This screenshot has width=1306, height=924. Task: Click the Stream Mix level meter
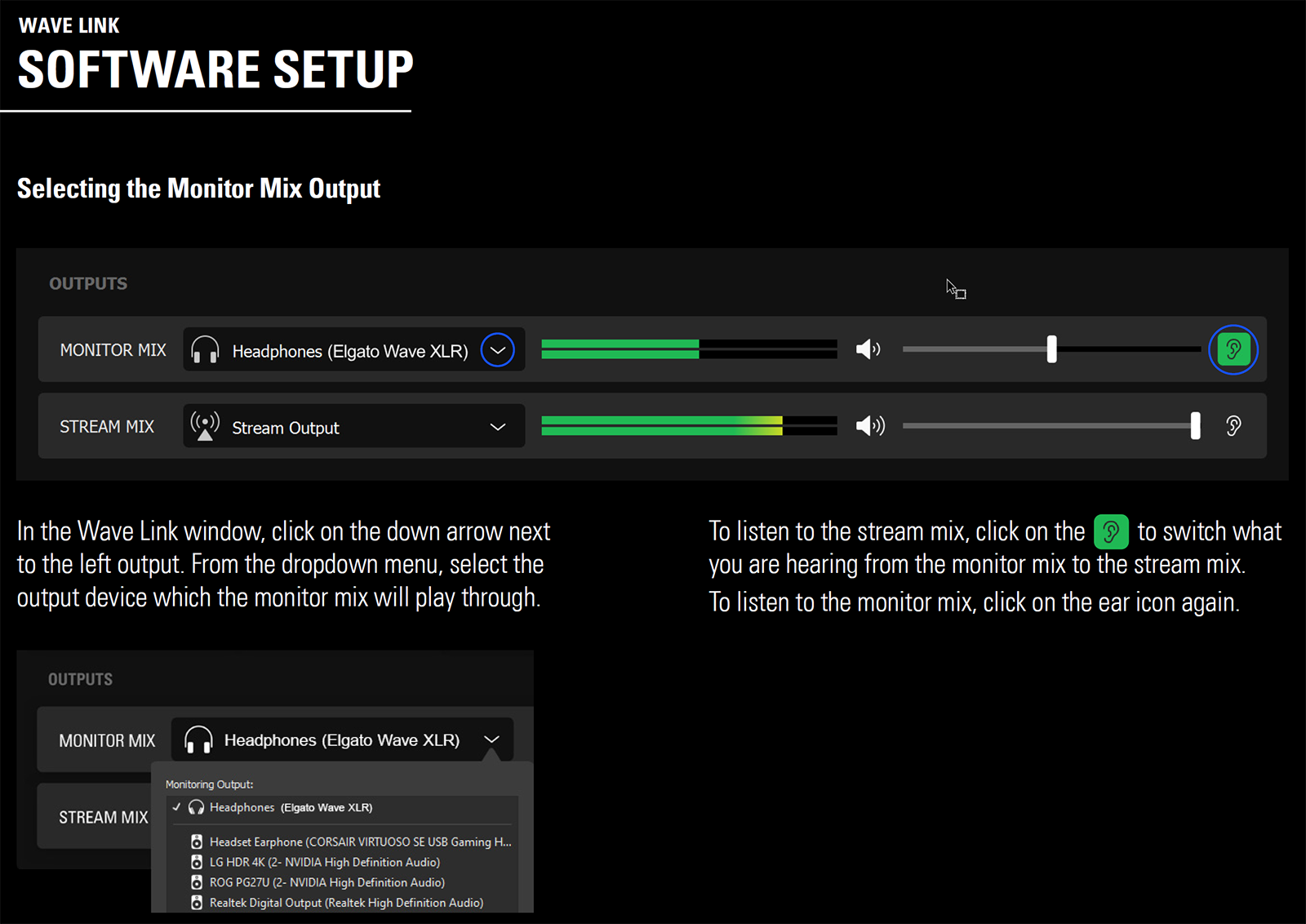[x=689, y=425]
